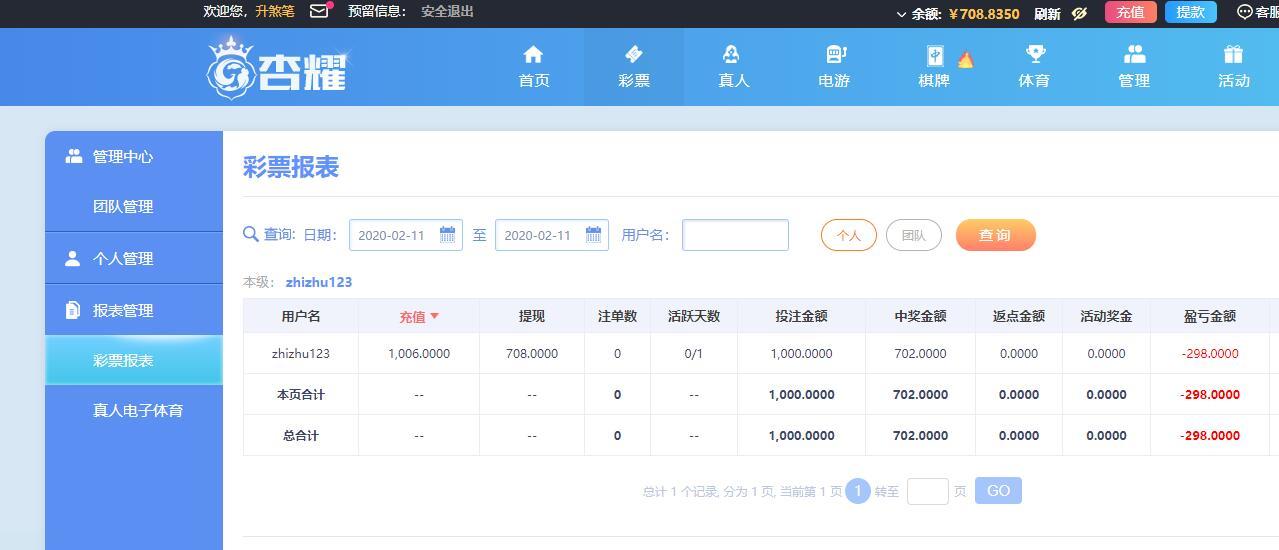The image size is (1279, 550).
Task: Click the red 充值 button
Action: pos(1130,12)
